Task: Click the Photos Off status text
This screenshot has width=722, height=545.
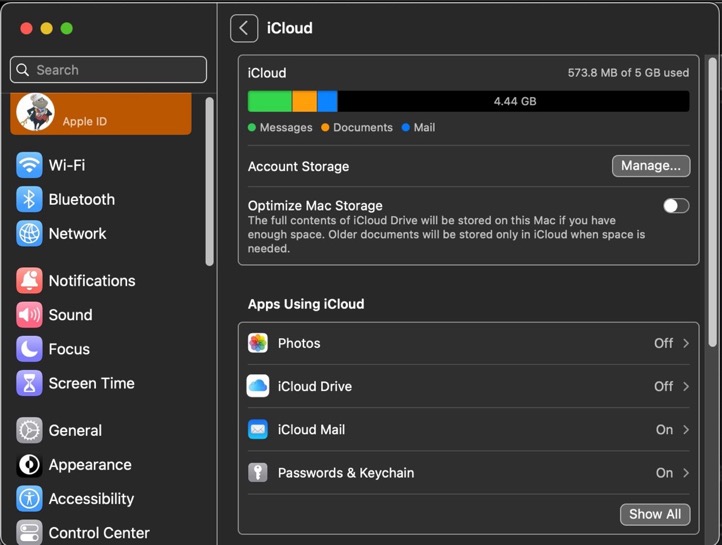Action: (x=664, y=343)
